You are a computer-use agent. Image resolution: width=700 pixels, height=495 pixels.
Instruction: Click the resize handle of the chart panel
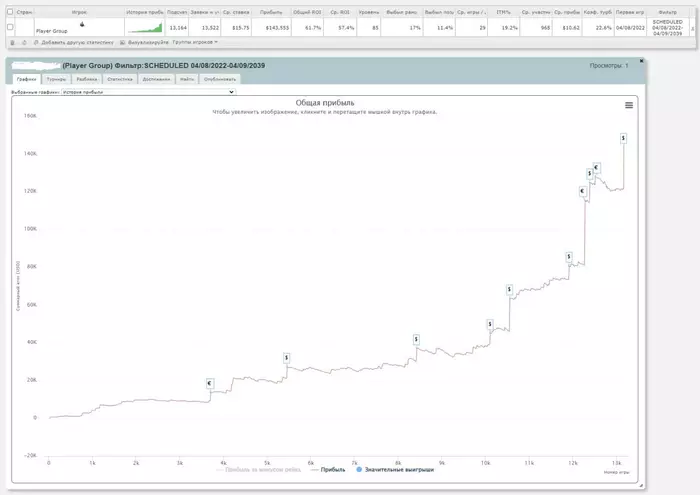coord(641,485)
